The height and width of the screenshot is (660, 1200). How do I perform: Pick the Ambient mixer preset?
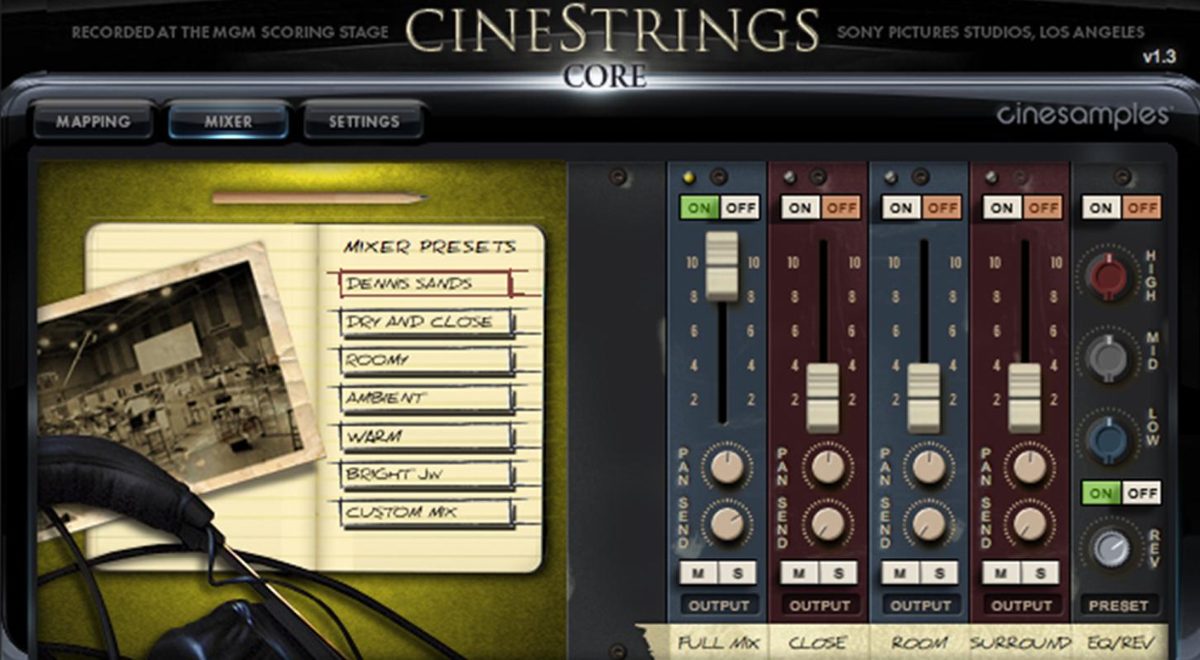[x=427, y=398]
